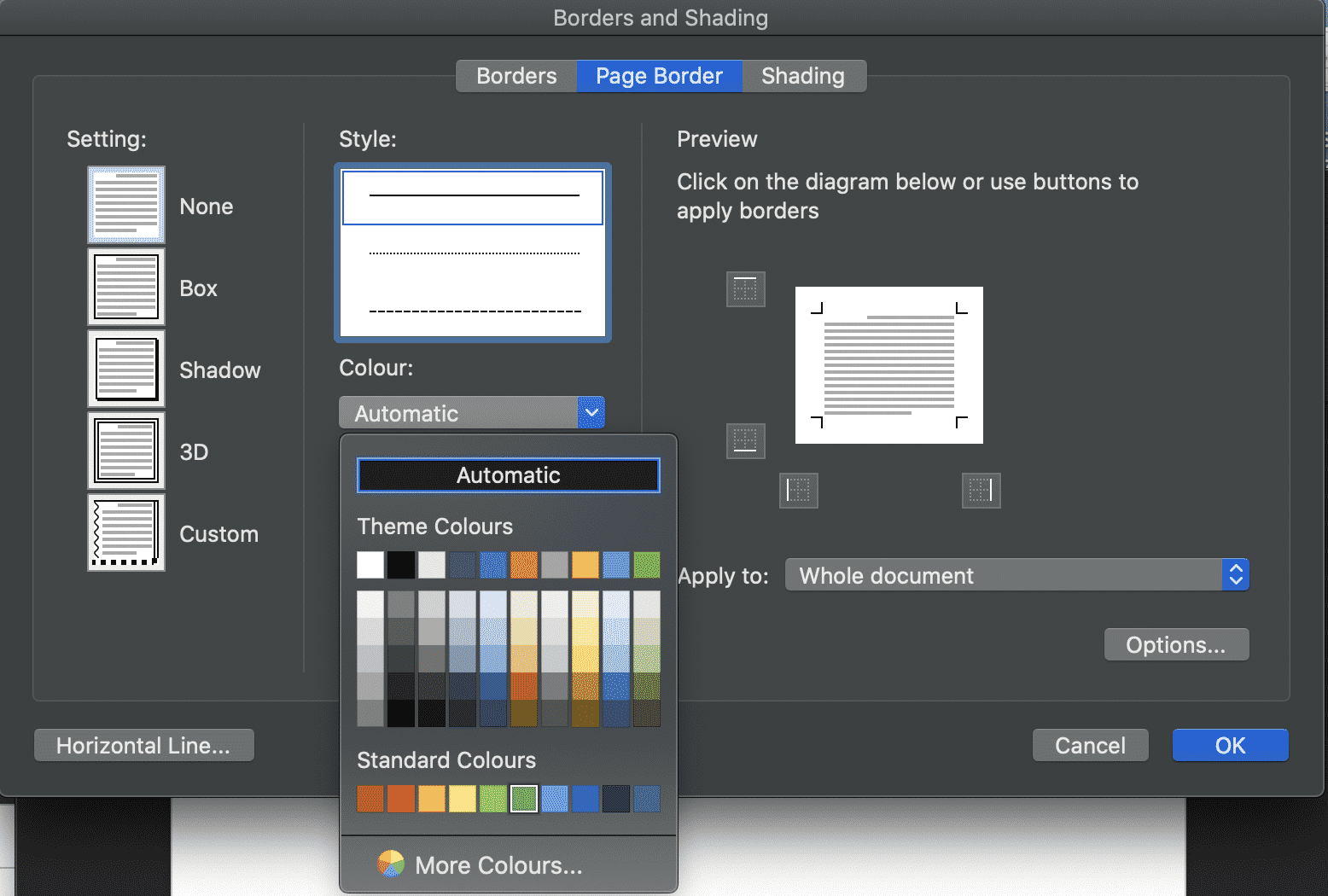Select the Custom border setting
Image resolution: width=1328 pixels, height=896 pixels.
click(125, 532)
